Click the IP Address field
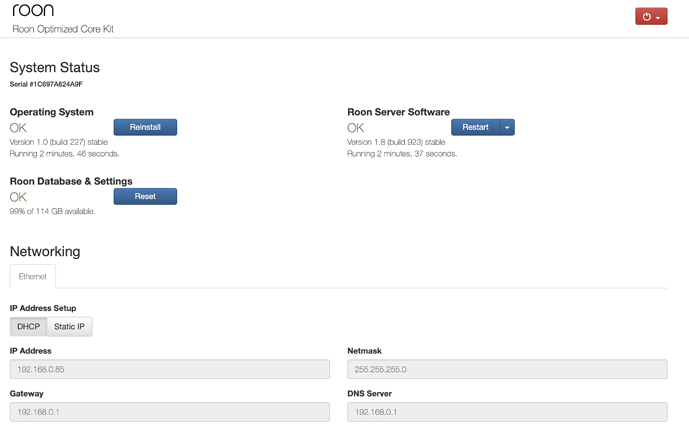This screenshot has height=435, width=689. (170, 369)
